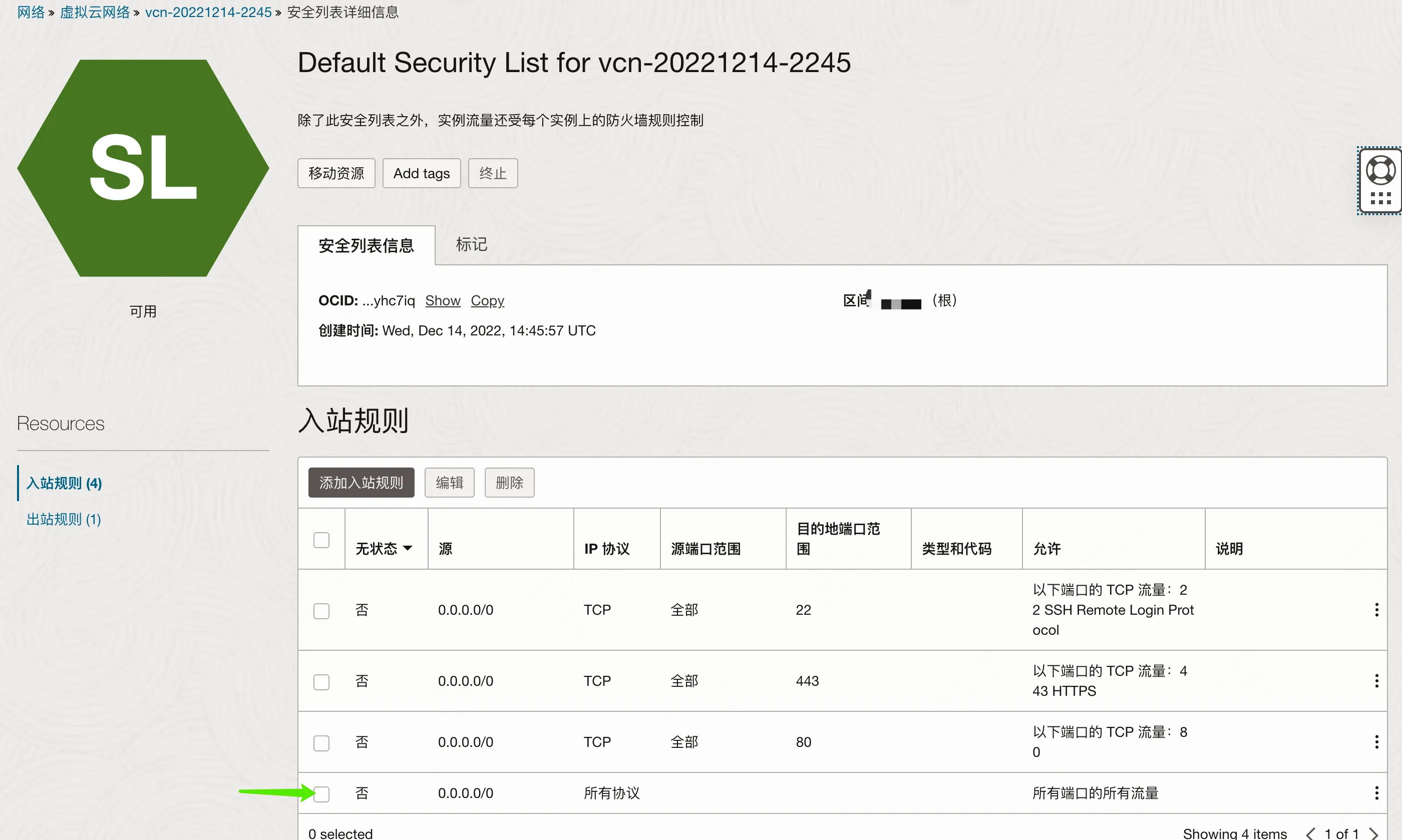Open 出站规则 (1) in Resources
Viewport: 1402px width, 840px height.
point(64,519)
